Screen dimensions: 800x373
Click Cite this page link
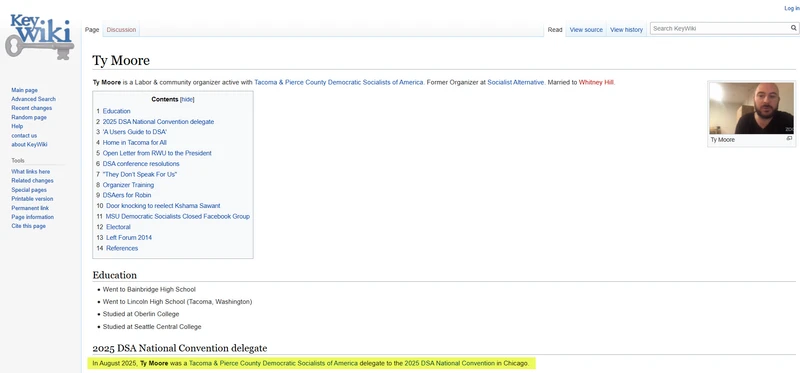[x=29, y=226]
